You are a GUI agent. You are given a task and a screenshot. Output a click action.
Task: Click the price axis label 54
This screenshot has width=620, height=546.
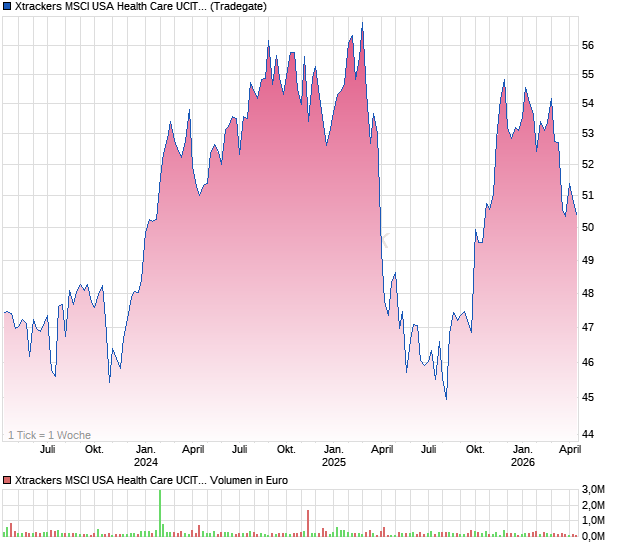[x=588, y=104]
